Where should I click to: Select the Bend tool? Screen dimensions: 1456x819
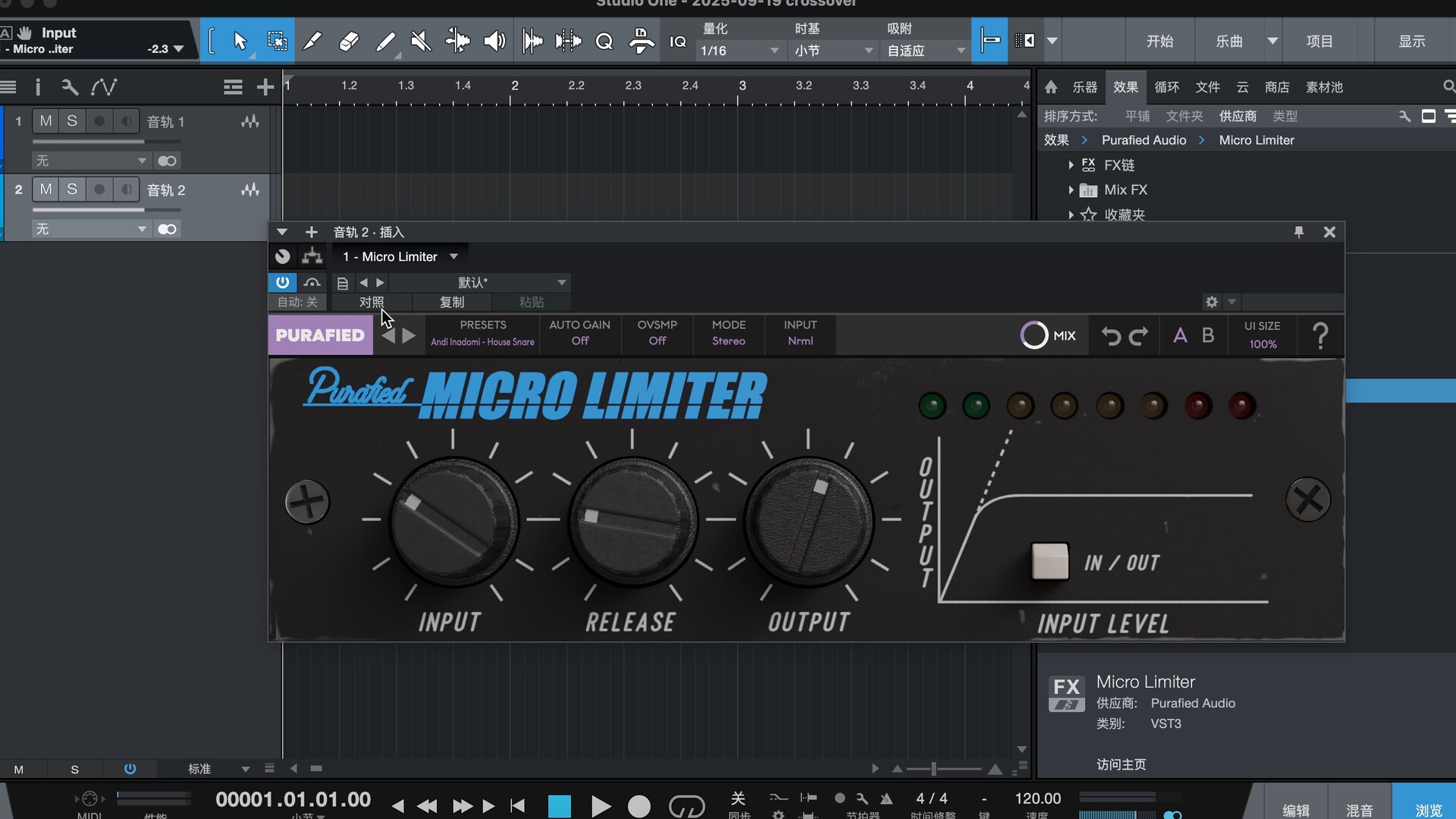(x=457, y=41)
